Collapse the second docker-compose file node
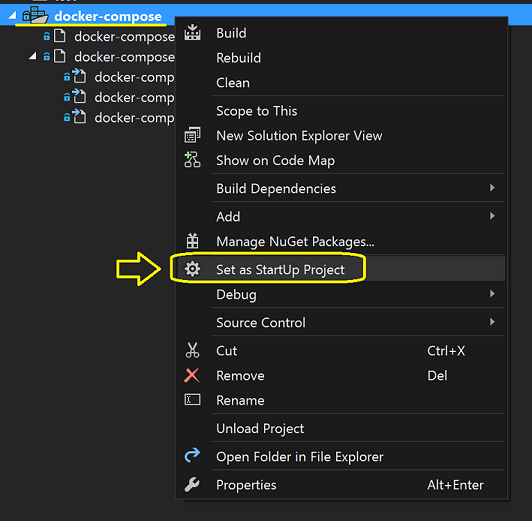Image resolution: width=532 pixels, height=521 pixels. (33, 56)
